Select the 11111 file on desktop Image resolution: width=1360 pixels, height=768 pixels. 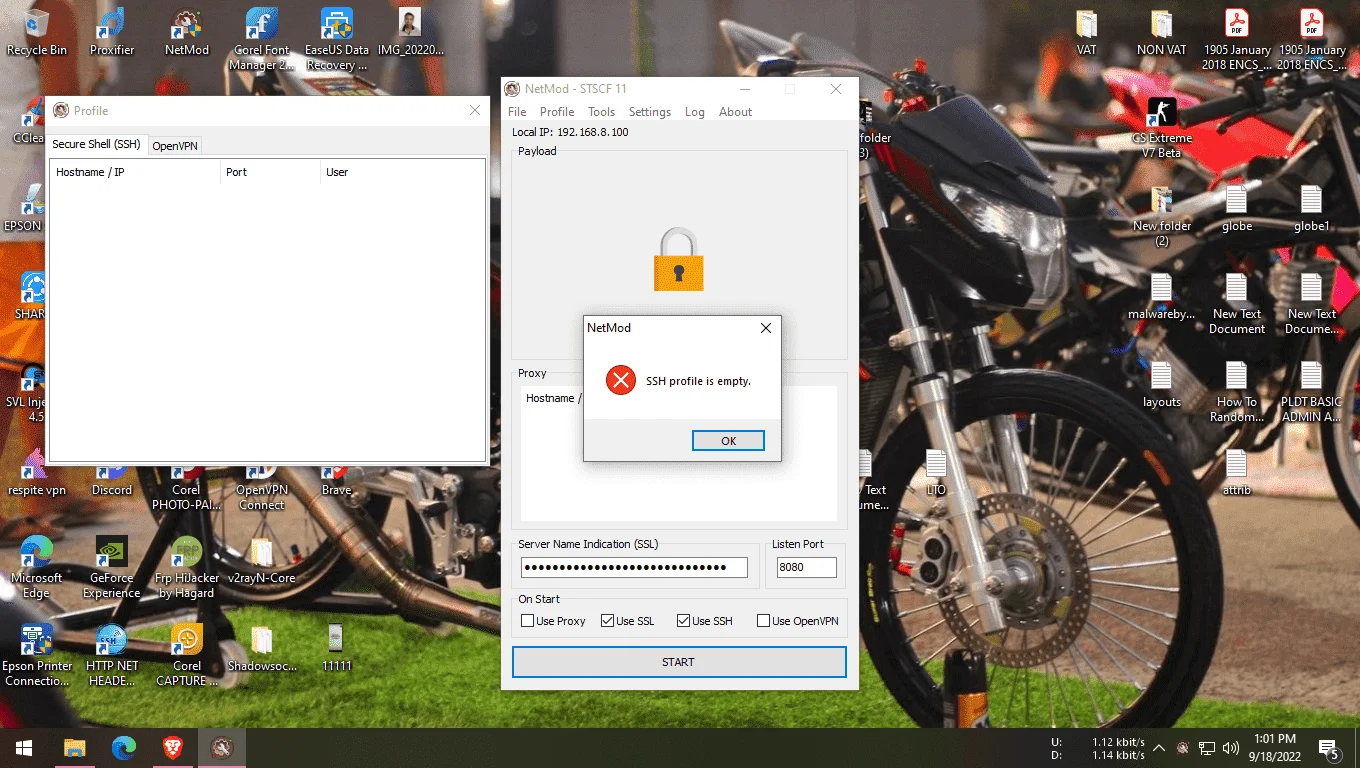point(337,647)
